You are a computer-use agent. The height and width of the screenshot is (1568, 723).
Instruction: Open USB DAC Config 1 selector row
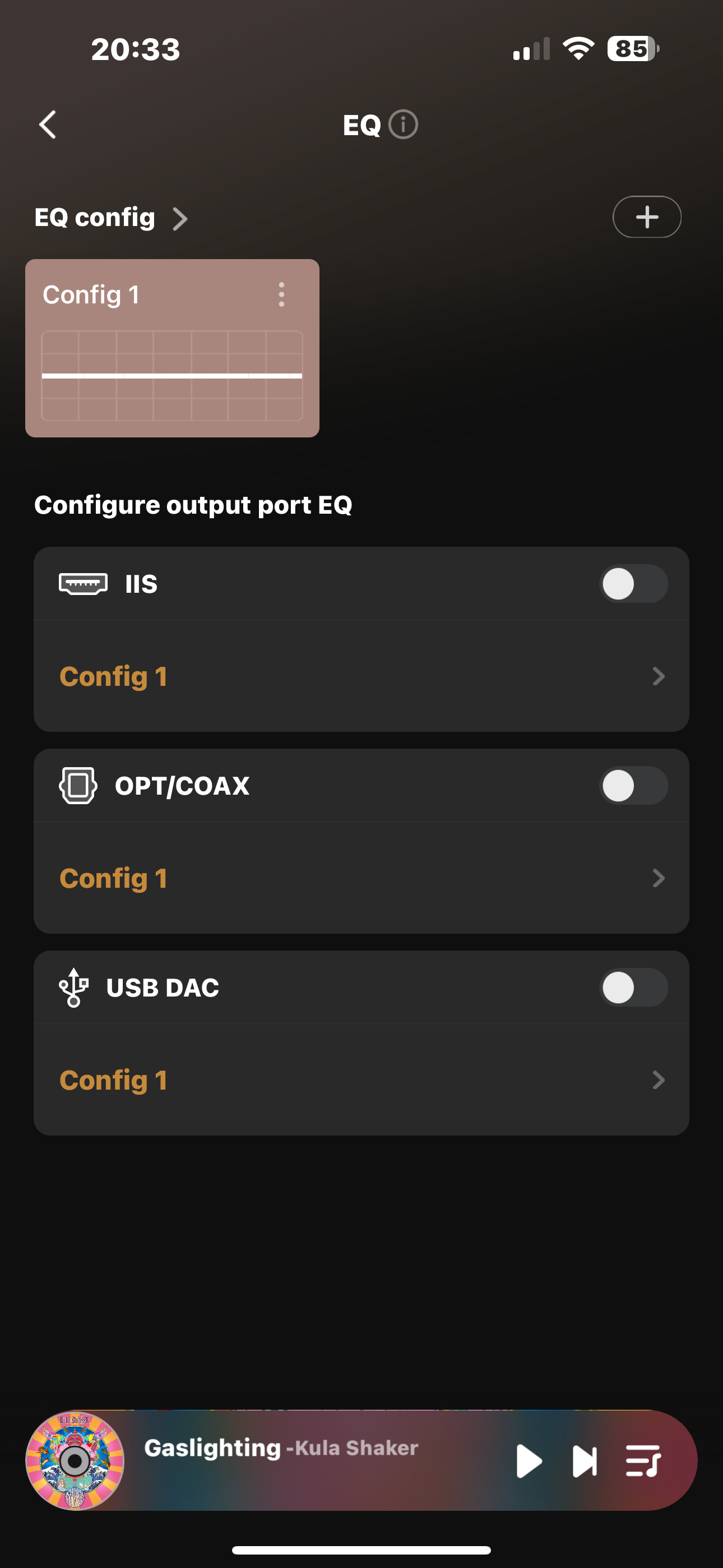tap(361, 1080)
